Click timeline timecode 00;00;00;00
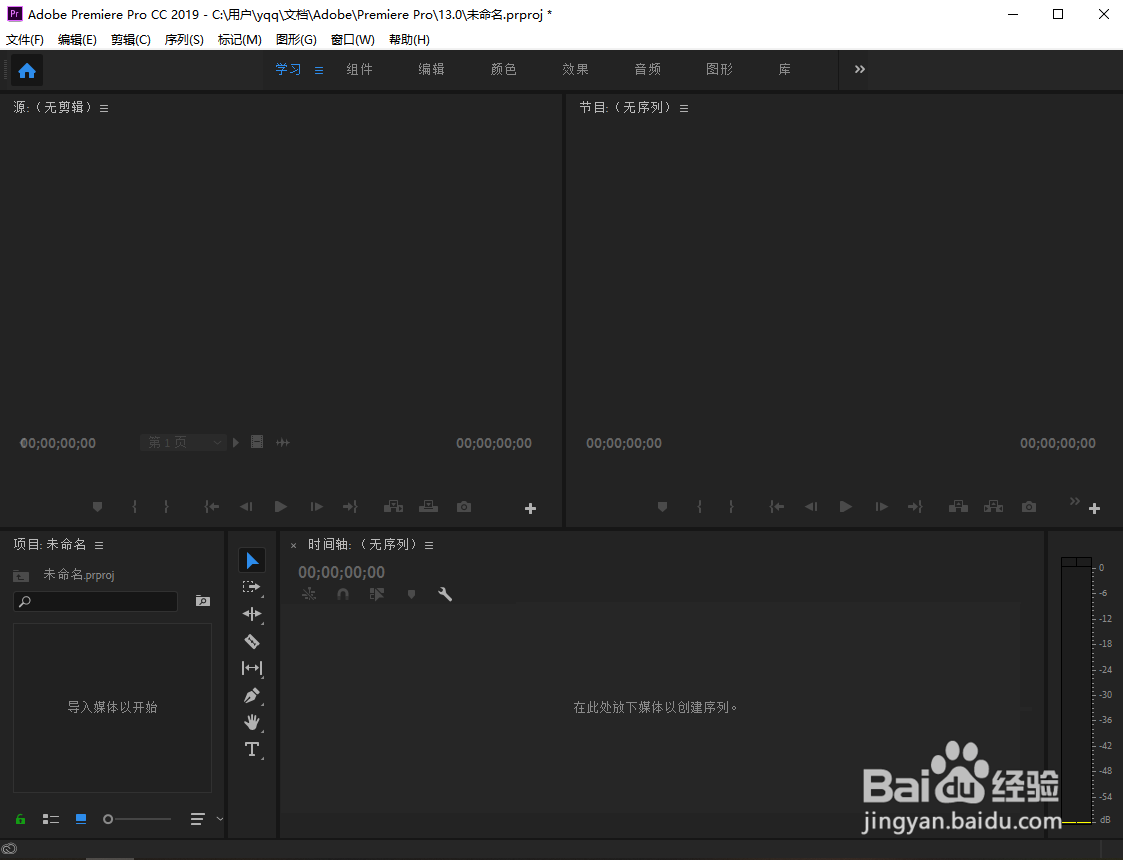The image size is (1123, 860). [x=342, y=572]
